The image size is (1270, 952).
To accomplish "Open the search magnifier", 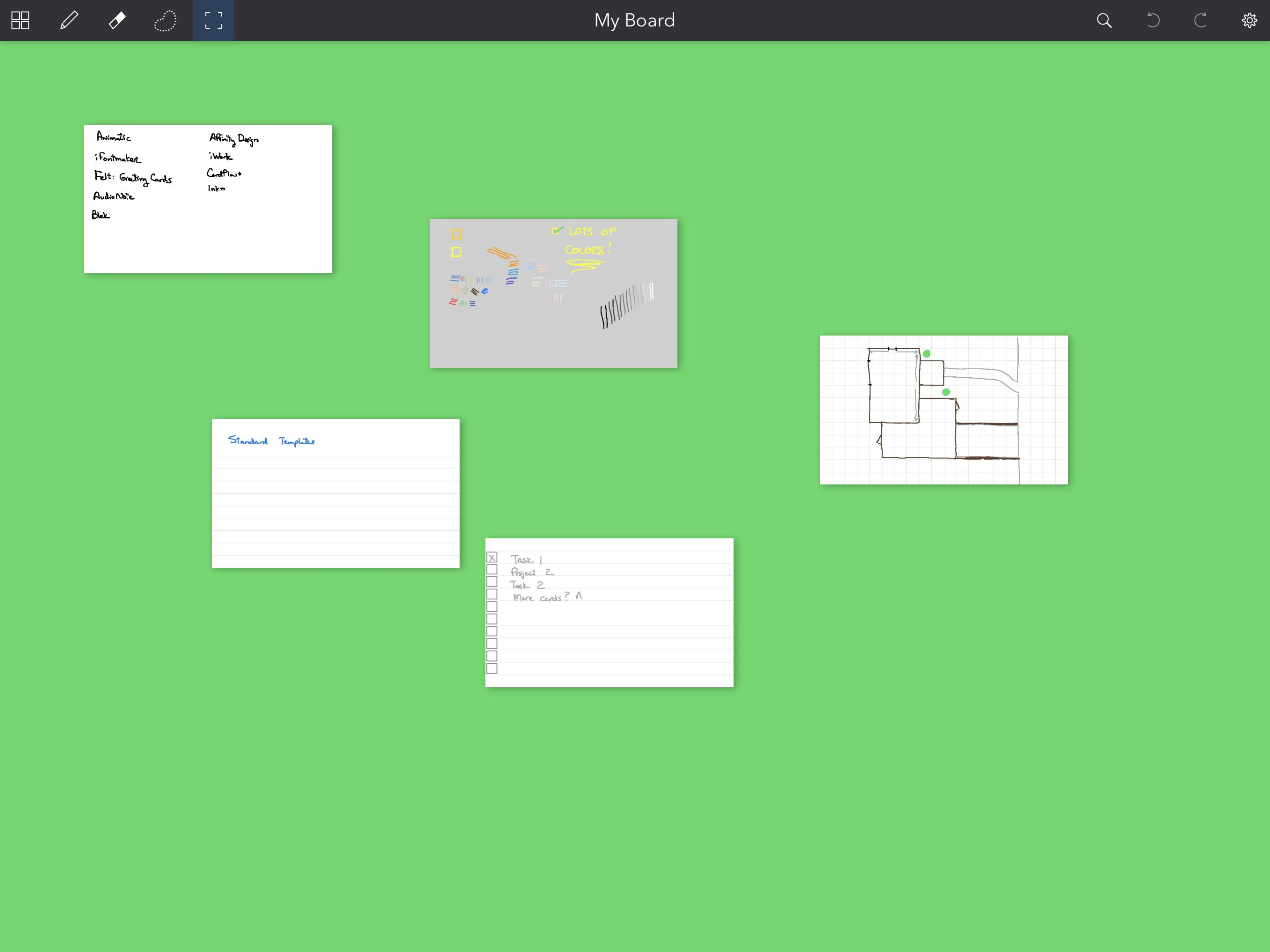I will [x=1104, y=21].
